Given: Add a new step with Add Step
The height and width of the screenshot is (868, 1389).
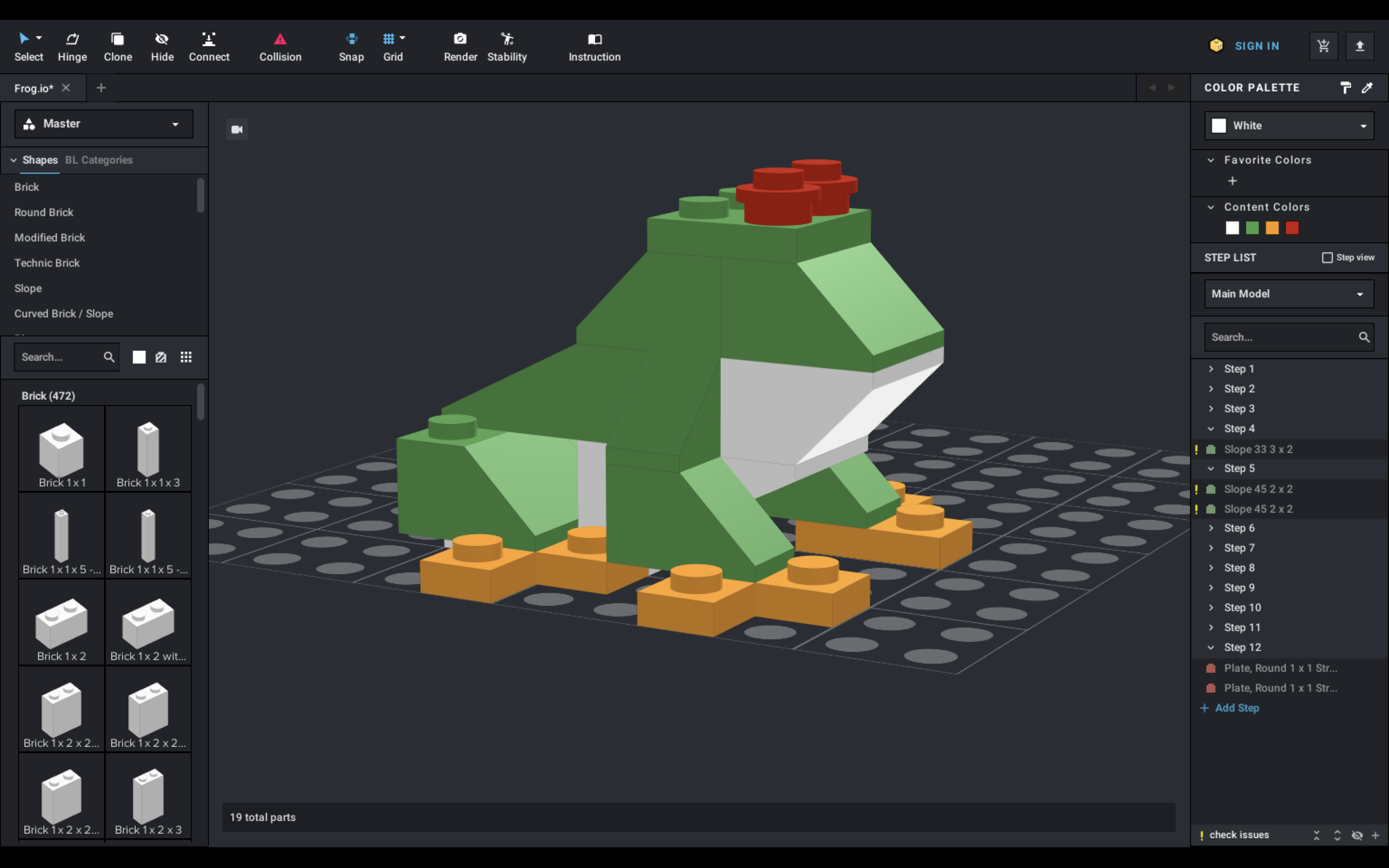Looking at the screenshot, I should coord(1235,708).
